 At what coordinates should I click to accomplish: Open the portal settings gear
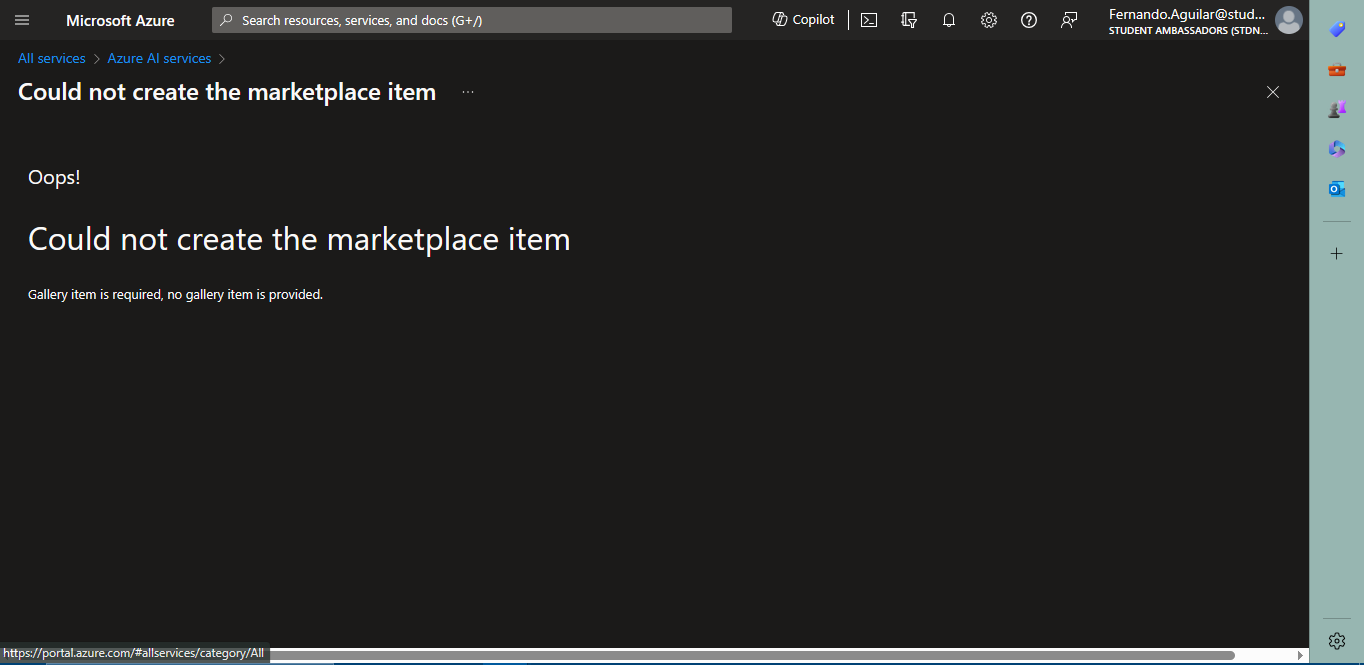click(988, 19)
